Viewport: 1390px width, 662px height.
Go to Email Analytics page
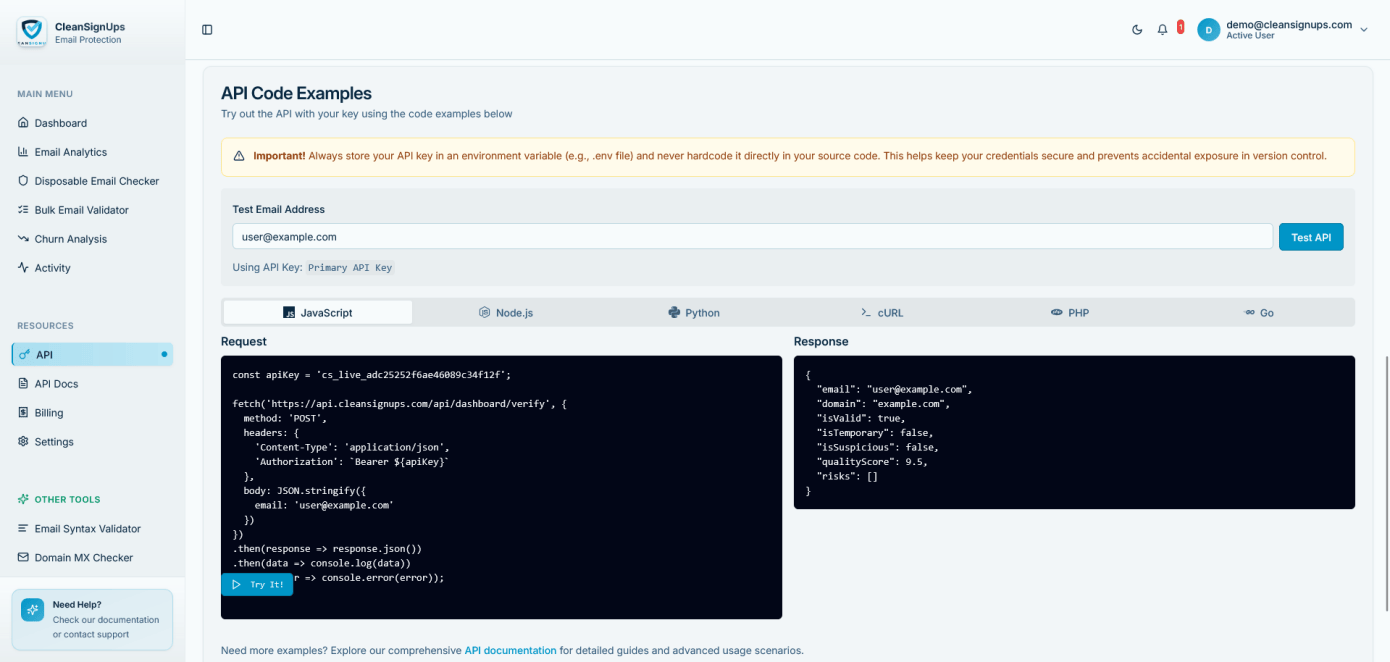point(70,152)
